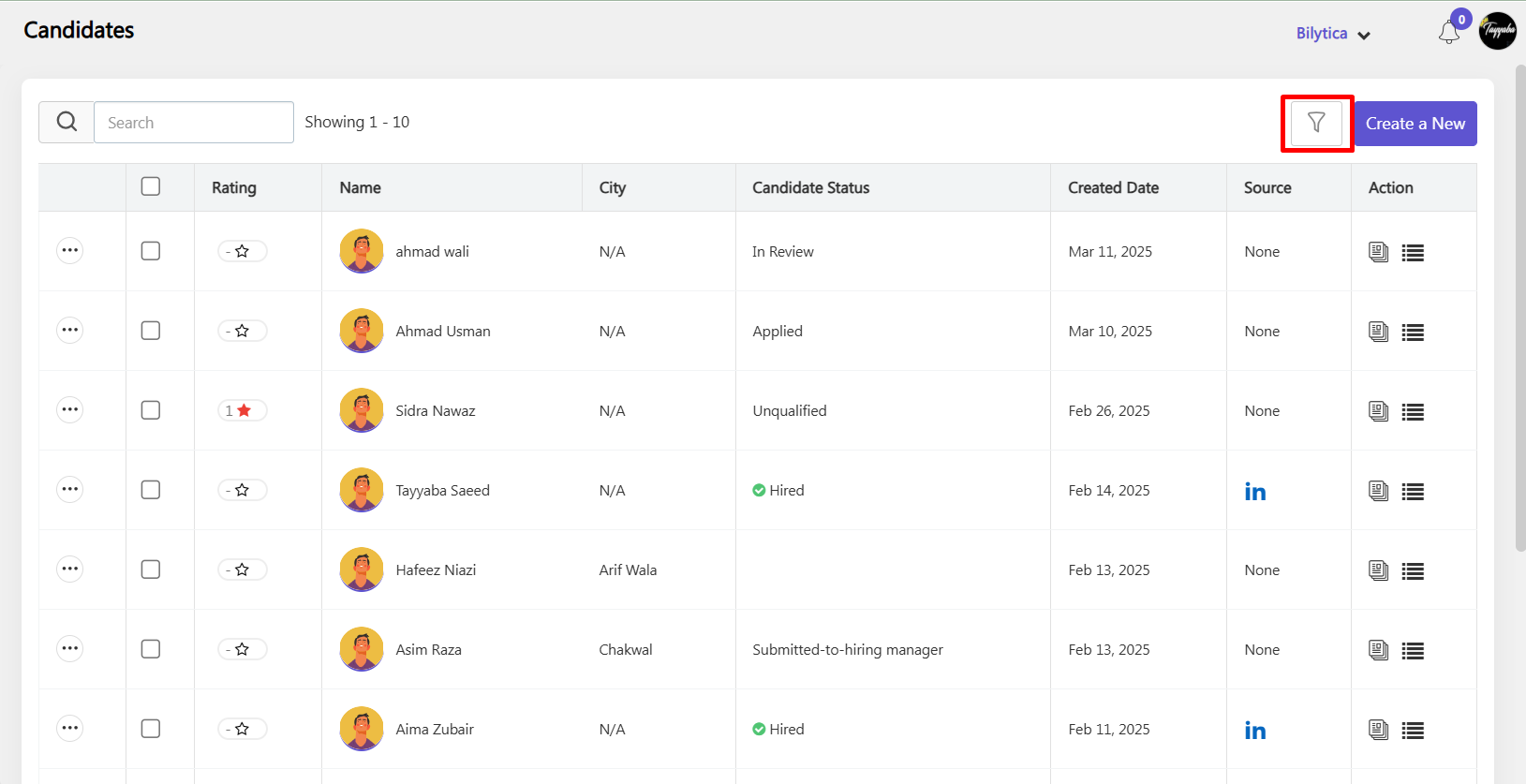Image resolution: width=1526 pixels, height=784 pixels.
Task: Open the three-dot menu for Ahmad Usman
Action: pyautogui.click(x=69, y=331)
